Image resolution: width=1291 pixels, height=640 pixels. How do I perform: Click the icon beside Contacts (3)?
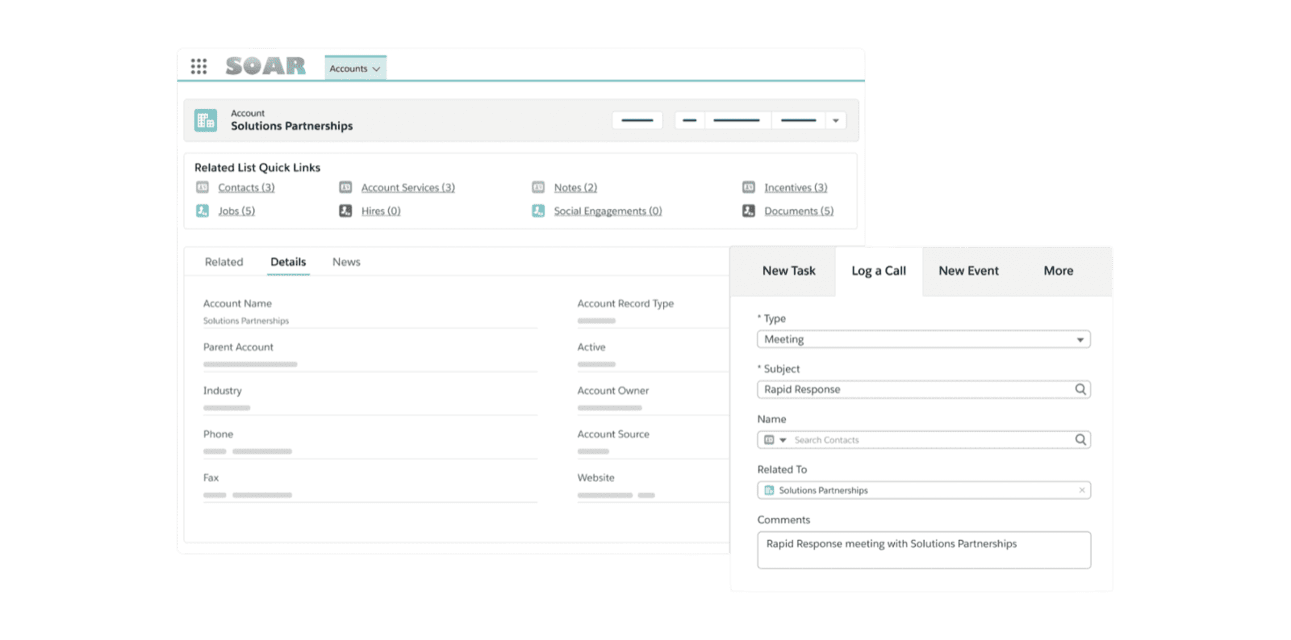(x=202, y=187)
